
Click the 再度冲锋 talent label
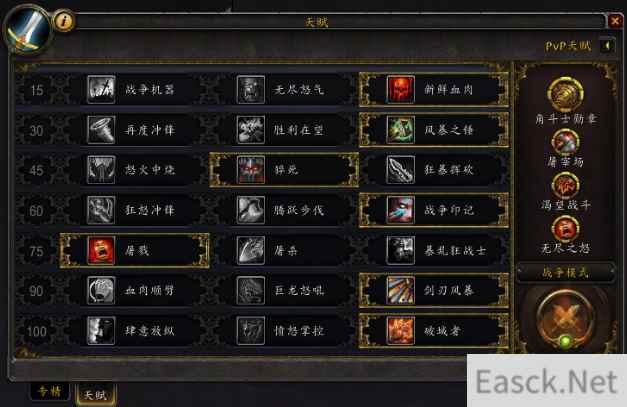point(150,130)
